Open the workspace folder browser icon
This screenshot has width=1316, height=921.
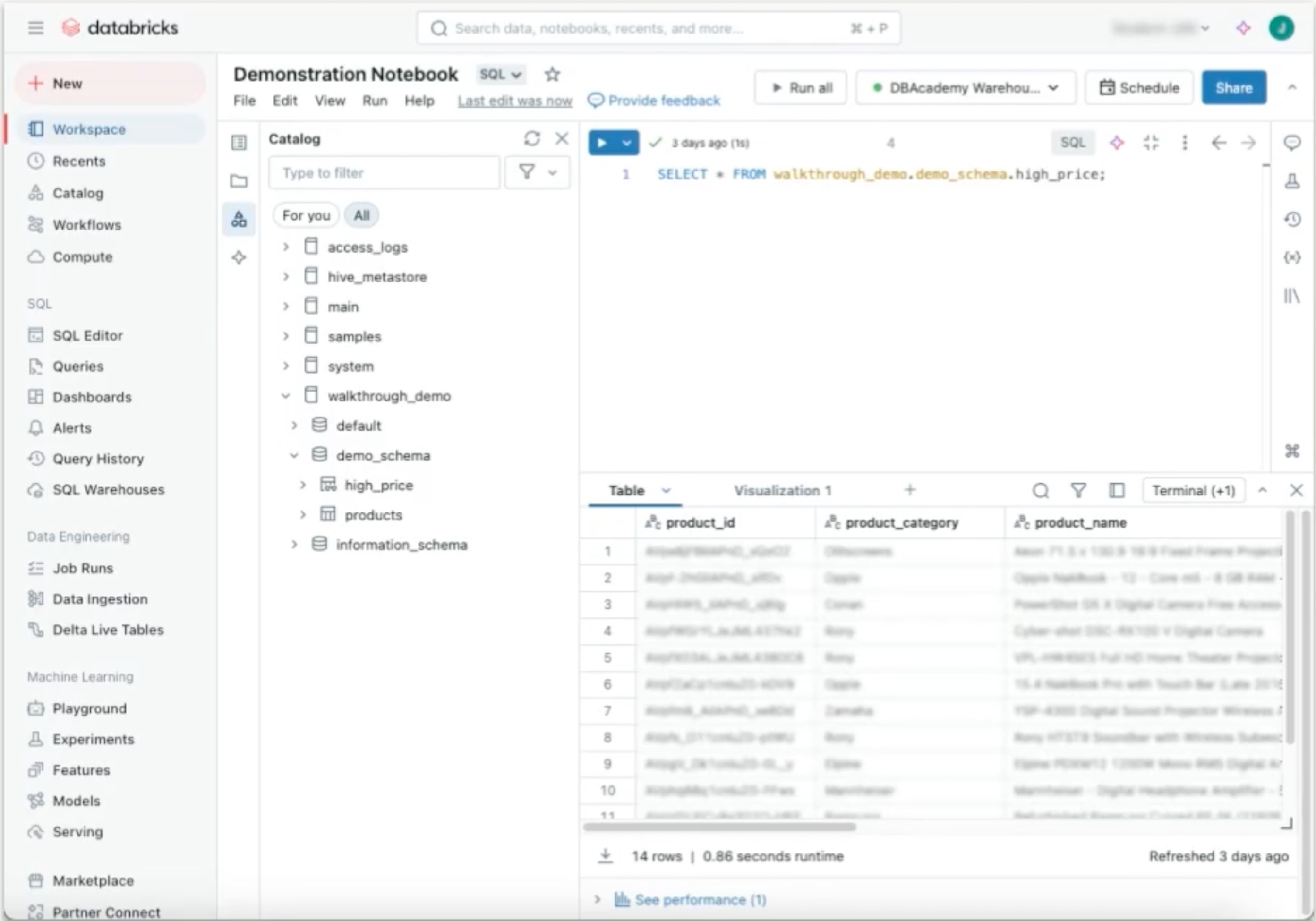(x=239, y=181)
